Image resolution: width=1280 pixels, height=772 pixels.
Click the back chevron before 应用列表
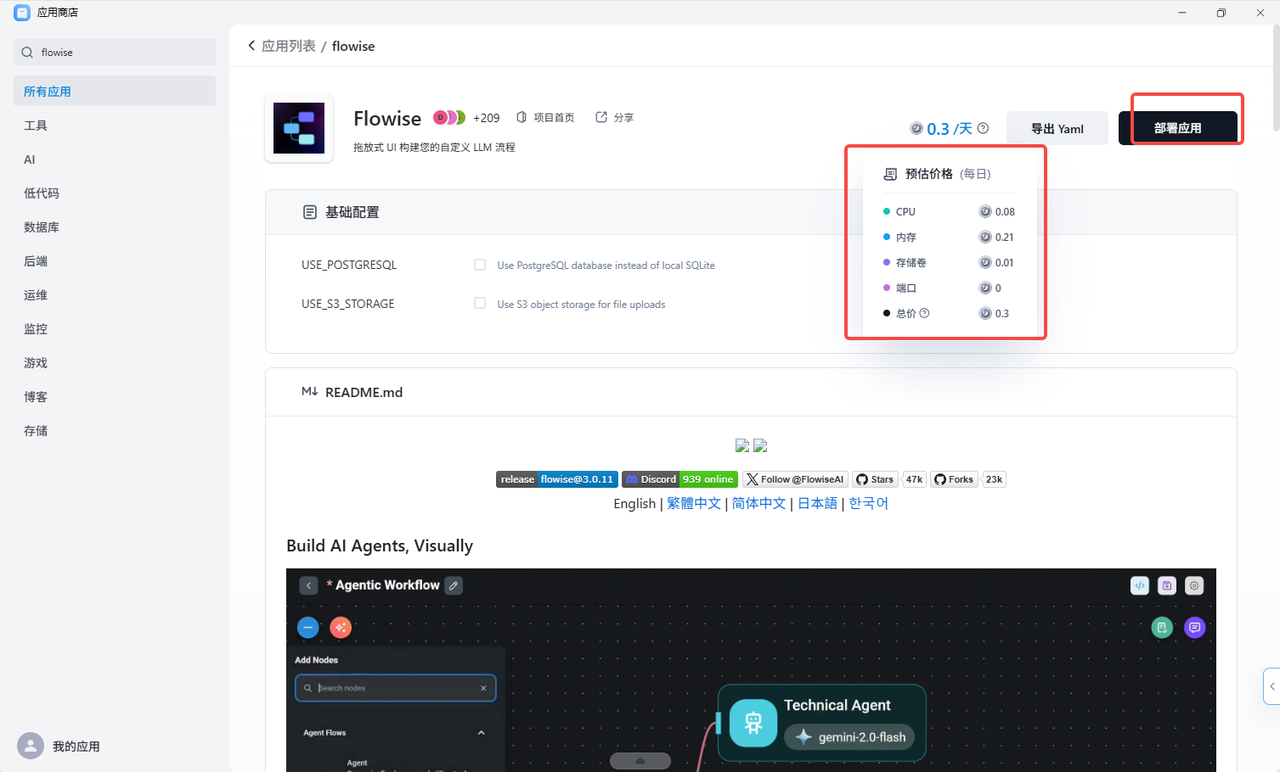click(x=251, y=46)
